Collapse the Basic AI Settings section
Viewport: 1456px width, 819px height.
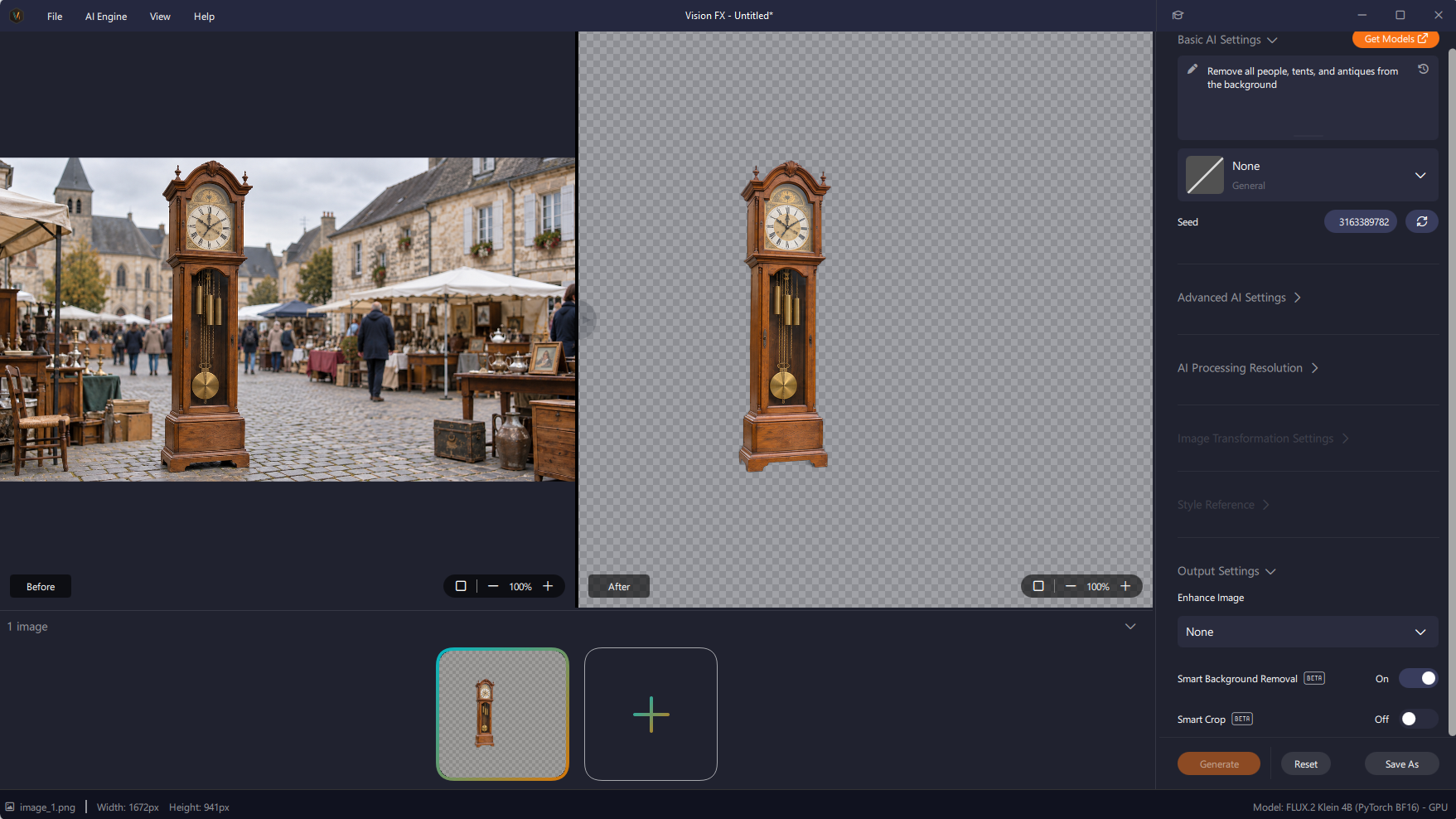point(1227,40)
